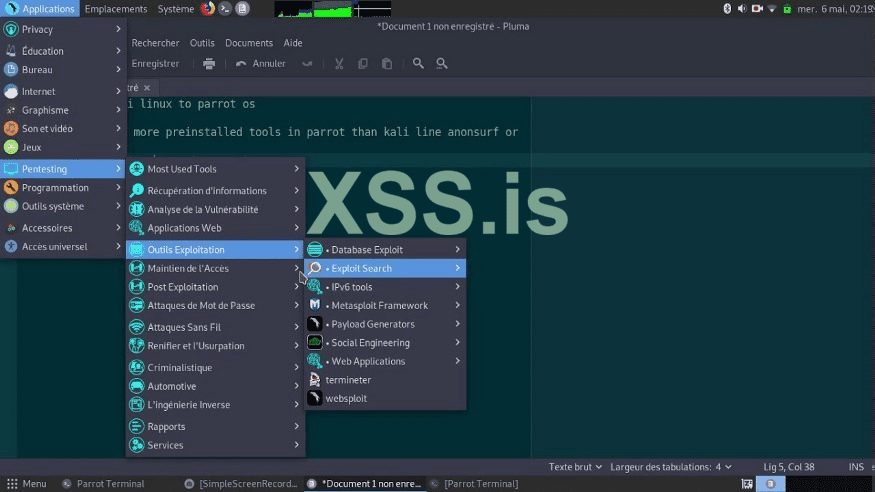Click the Enregistrer save button
This screenshot has width=875, height=492.
155,64
